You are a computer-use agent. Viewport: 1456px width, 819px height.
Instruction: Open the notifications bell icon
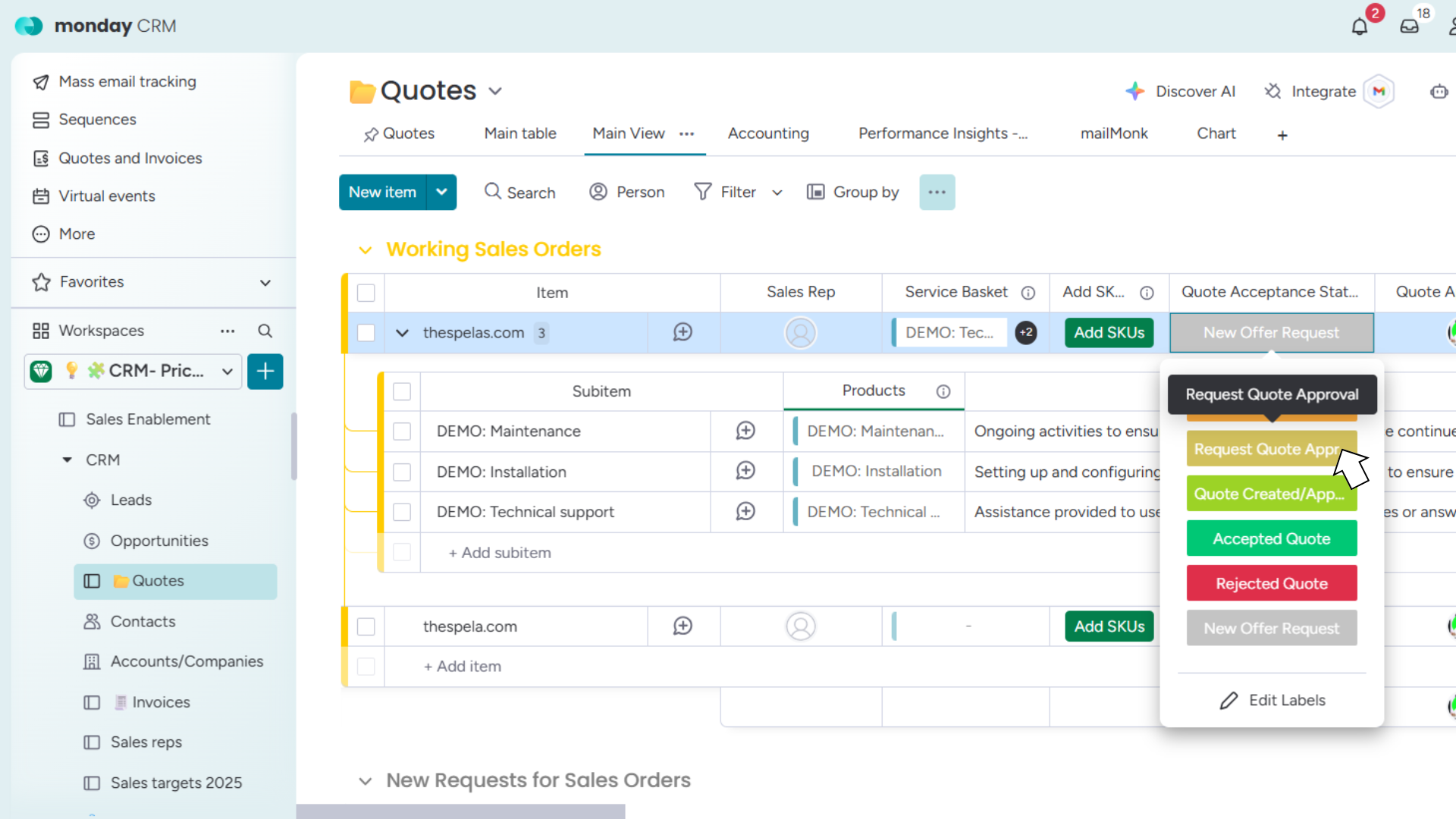point(1359,27)
